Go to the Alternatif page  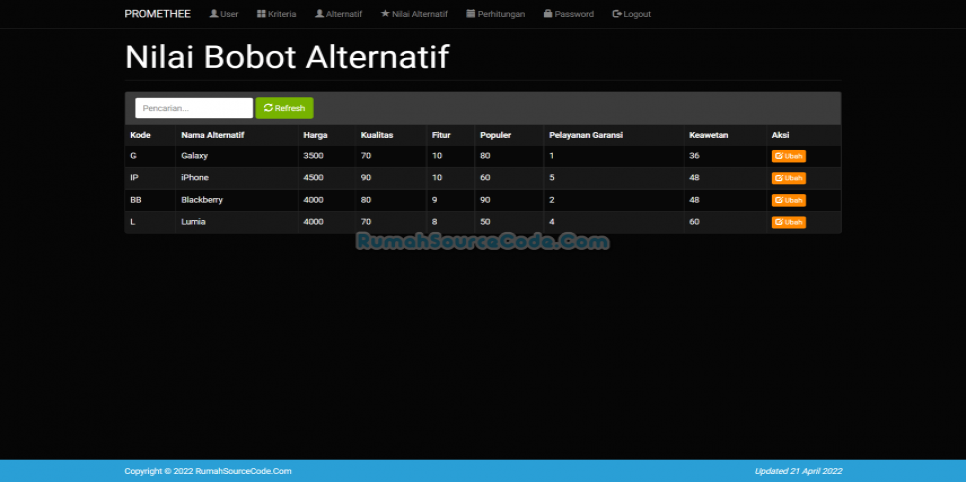click(338, 14)
